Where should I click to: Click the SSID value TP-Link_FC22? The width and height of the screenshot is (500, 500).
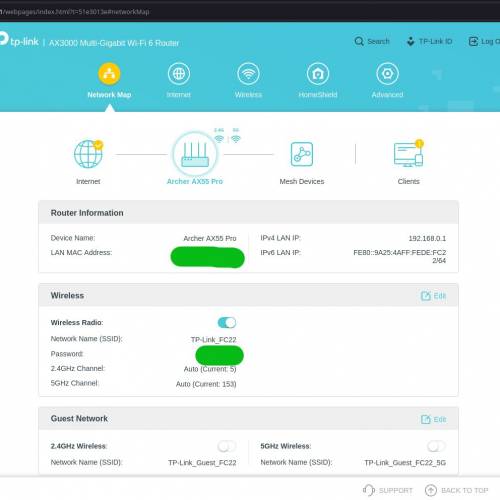pos(213,340)
